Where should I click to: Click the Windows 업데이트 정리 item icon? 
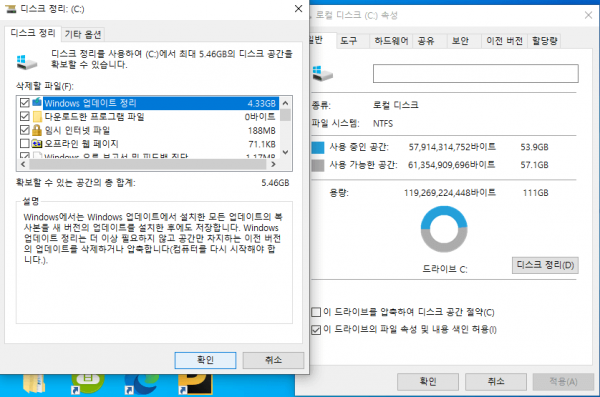click(x=37, y=103)
